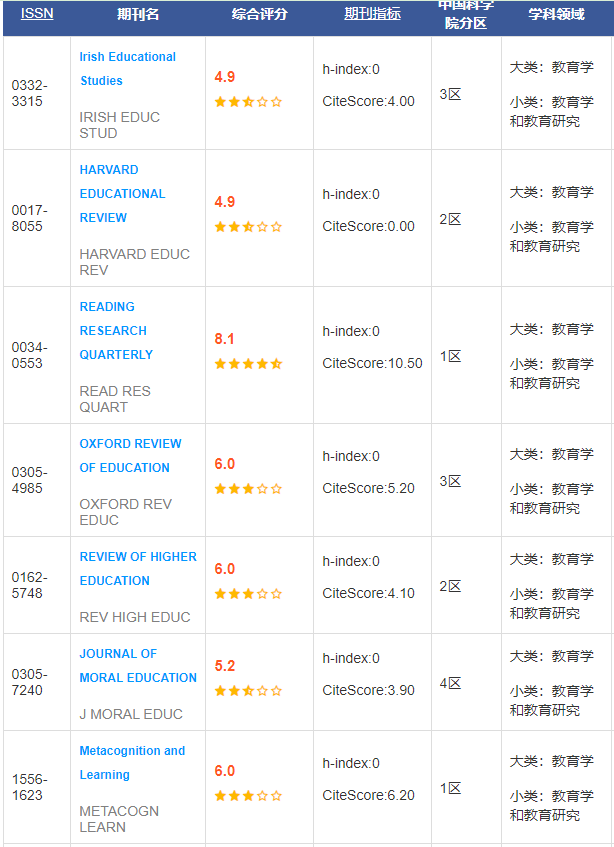Select abbreviation HARVARD EDUC REV
Viewport: 614px width, 847px height.
pos(134,262)
